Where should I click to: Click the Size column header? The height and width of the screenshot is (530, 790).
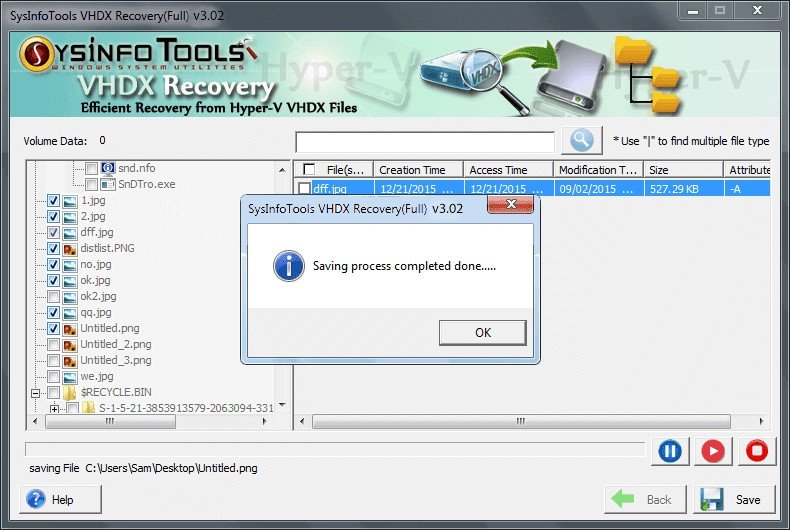click(684, 170)
